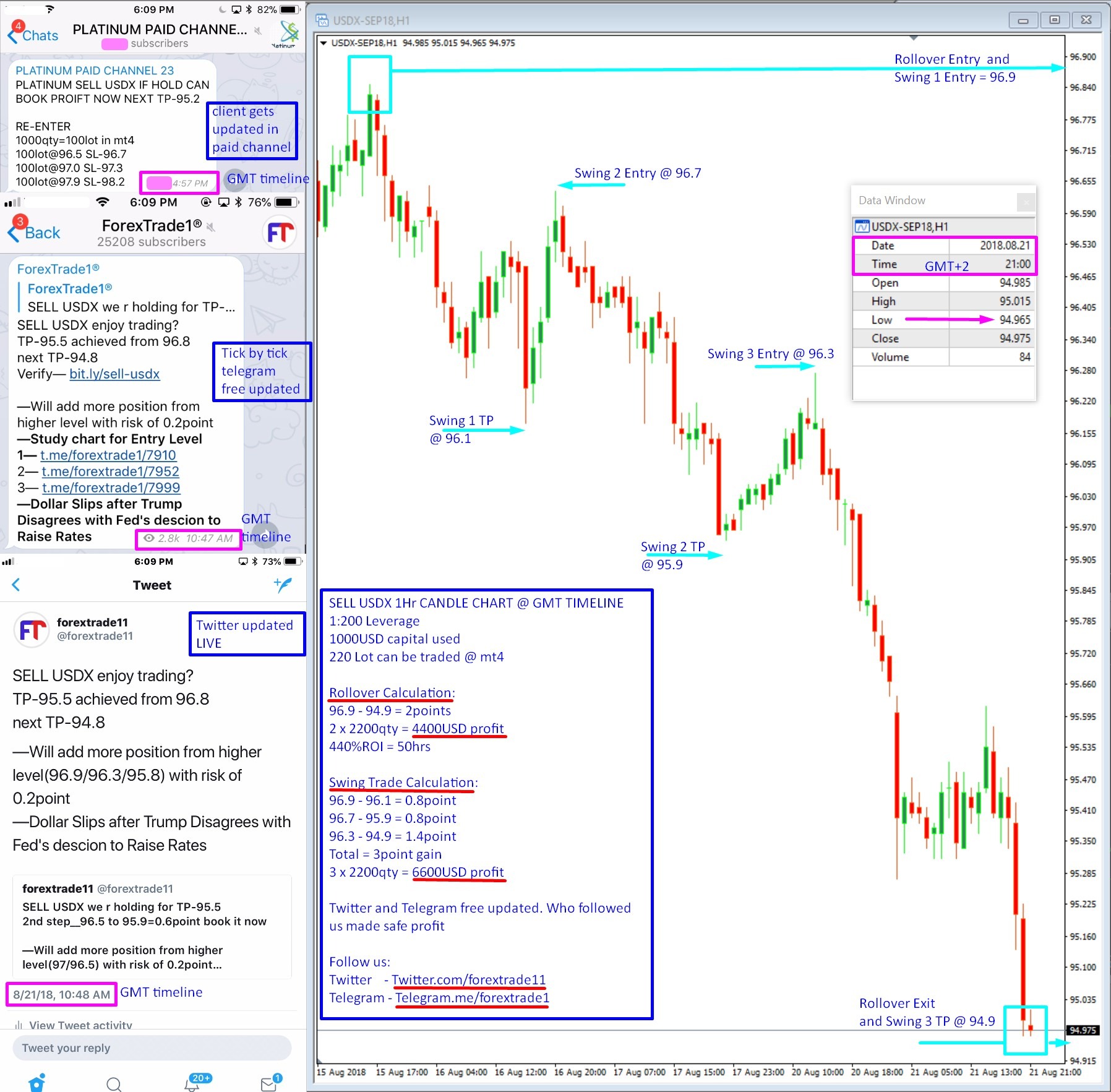
Task: Open ForexTrade1 FT channel avatar
Action: pyautogui.click(x=280, y=233)
